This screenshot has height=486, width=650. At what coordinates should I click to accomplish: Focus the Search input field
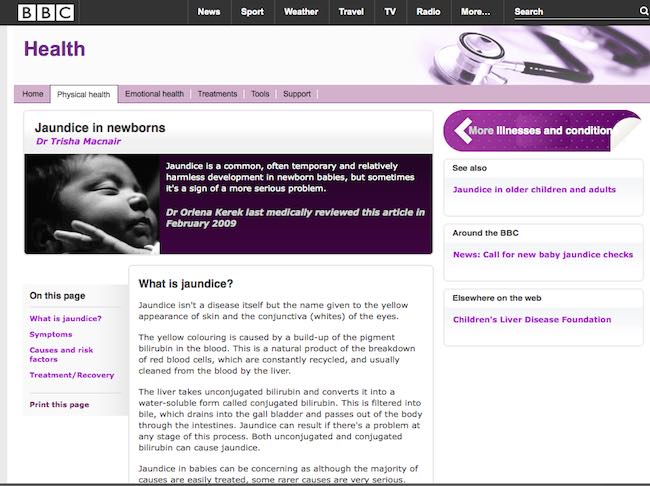pos(575,12)
